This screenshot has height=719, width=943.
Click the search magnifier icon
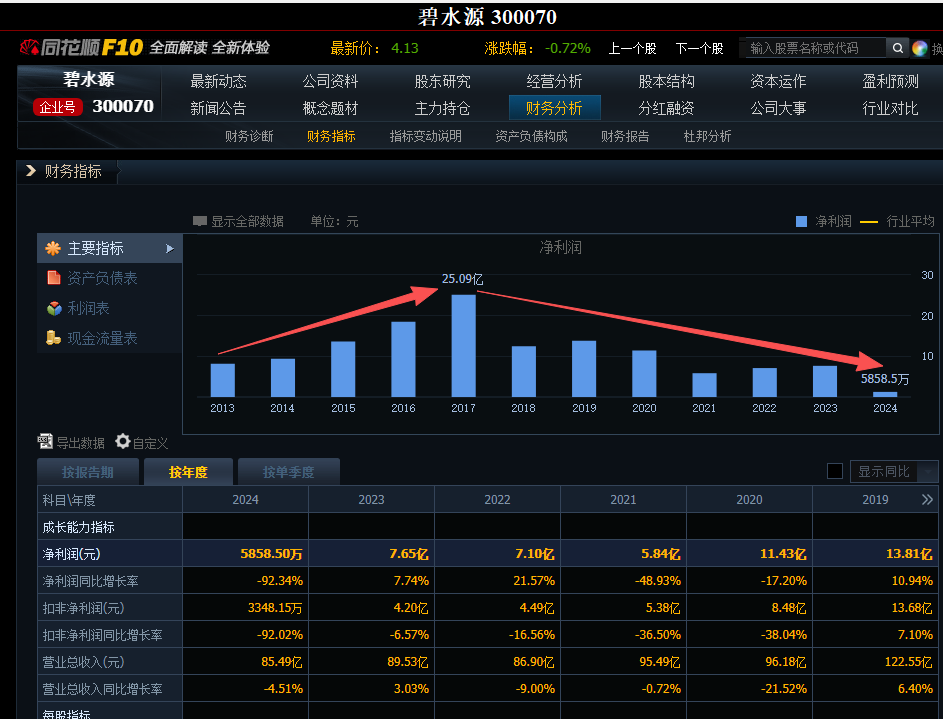click(897, 48)
